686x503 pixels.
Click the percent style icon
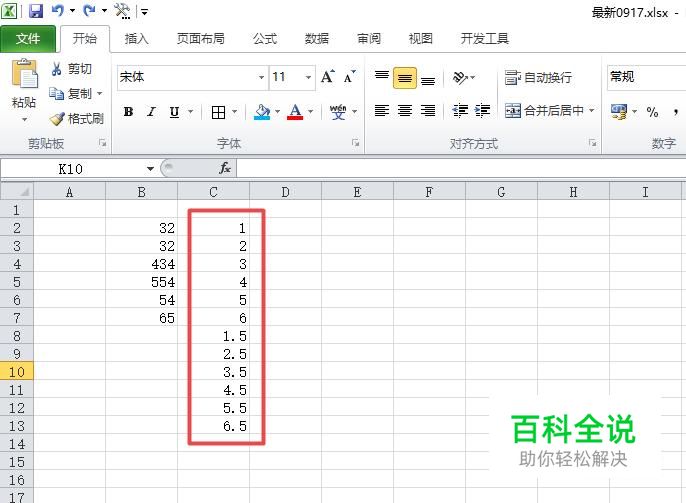click(x=652, y=112)
